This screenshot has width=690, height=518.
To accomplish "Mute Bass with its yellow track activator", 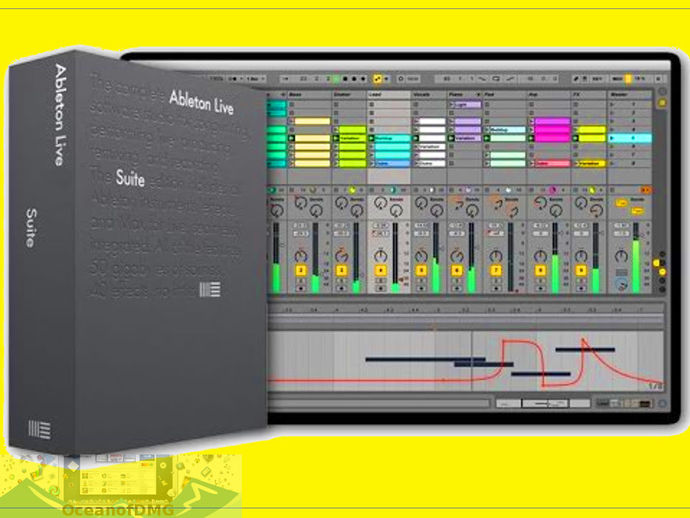I will 301,270.
